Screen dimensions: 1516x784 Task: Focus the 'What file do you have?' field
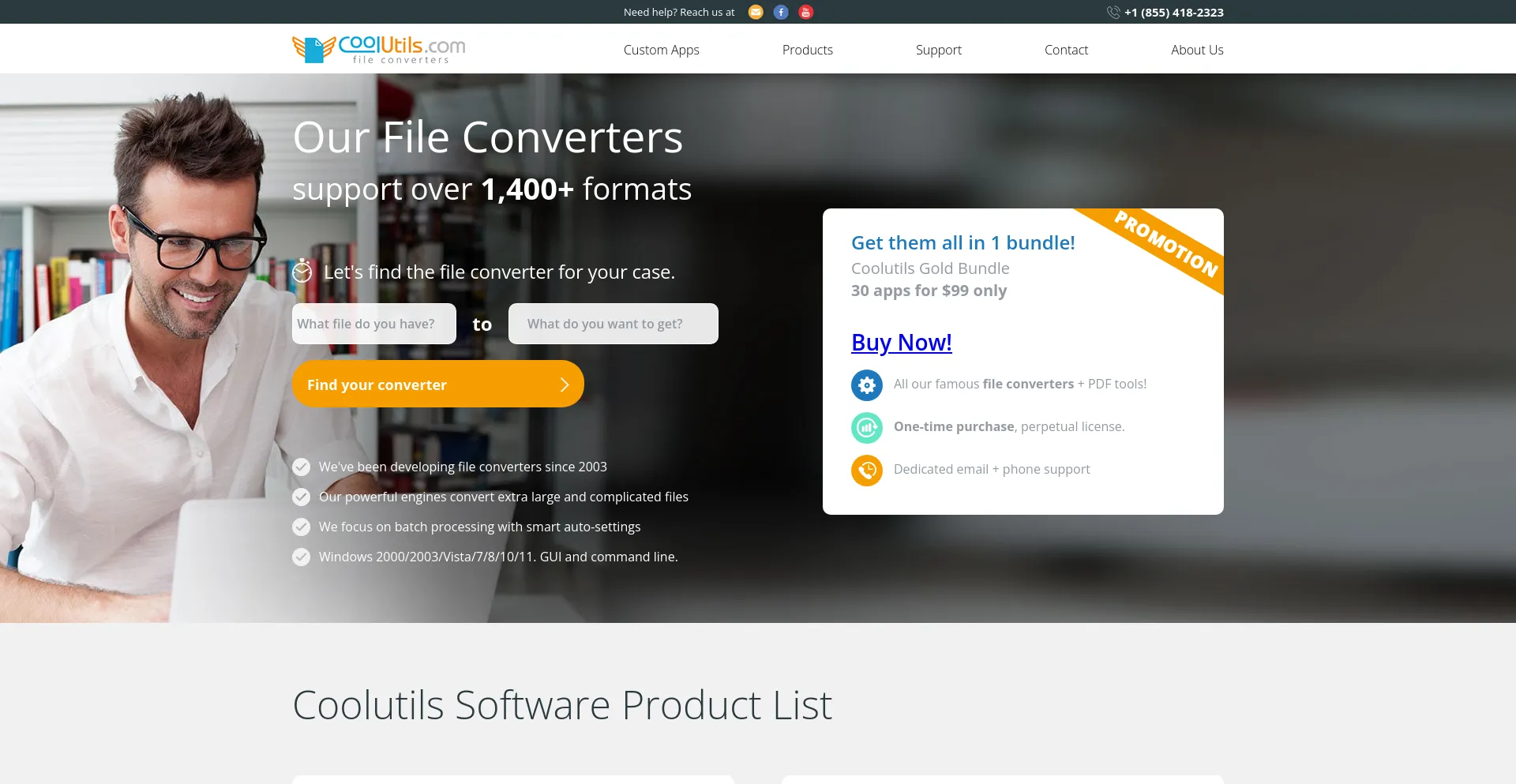pyautogui.click(x=374, y=324)
